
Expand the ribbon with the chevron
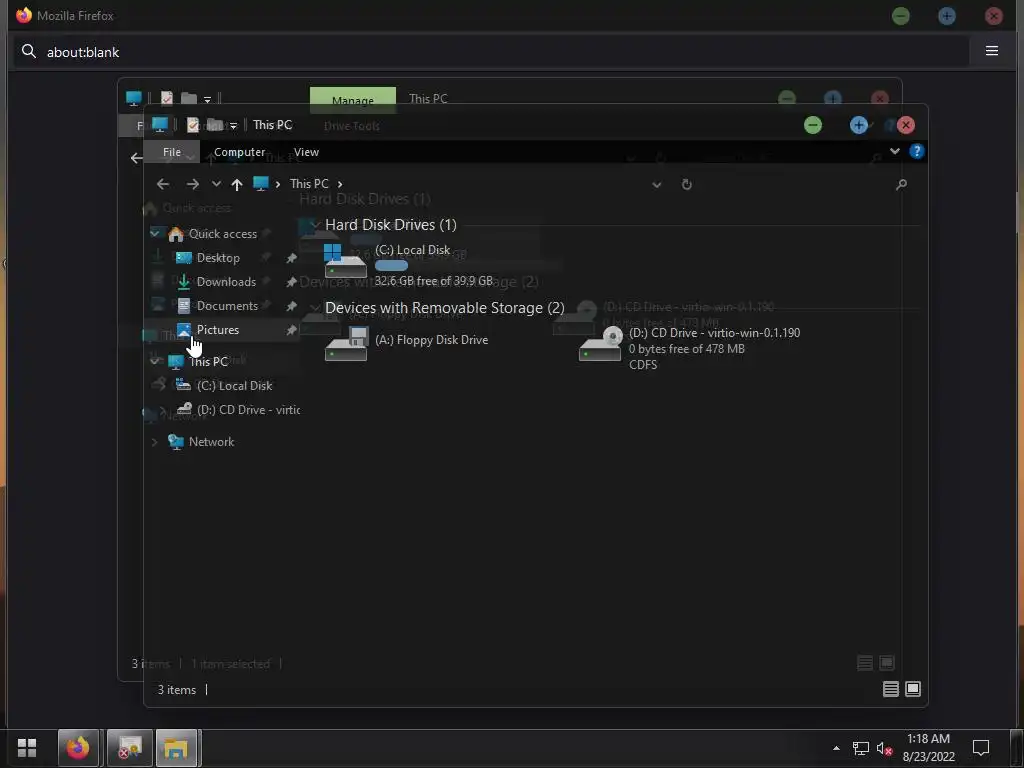pyautogui.click(x=894, y=152)
